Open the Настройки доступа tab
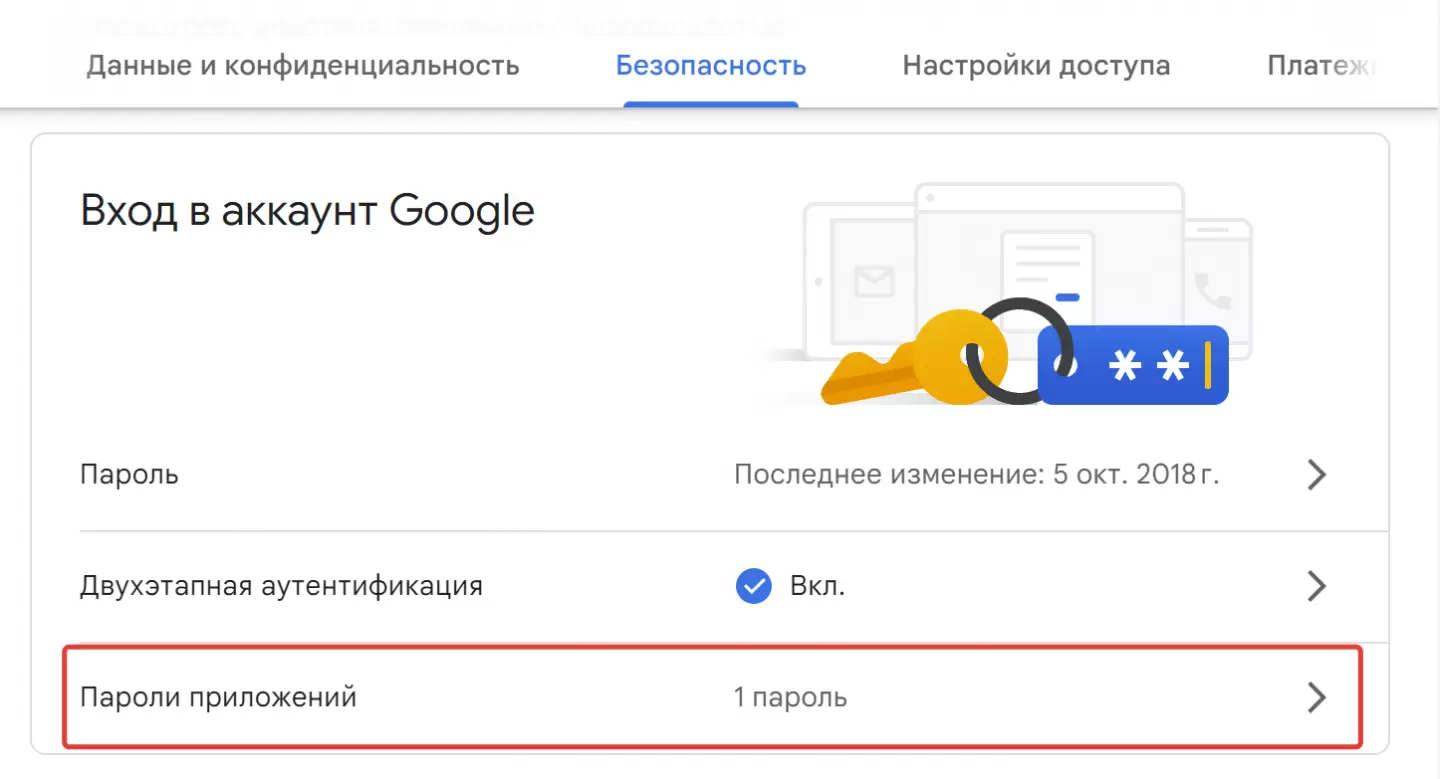The width and height of the screenshot is (1440, 779). (1036, 67)
